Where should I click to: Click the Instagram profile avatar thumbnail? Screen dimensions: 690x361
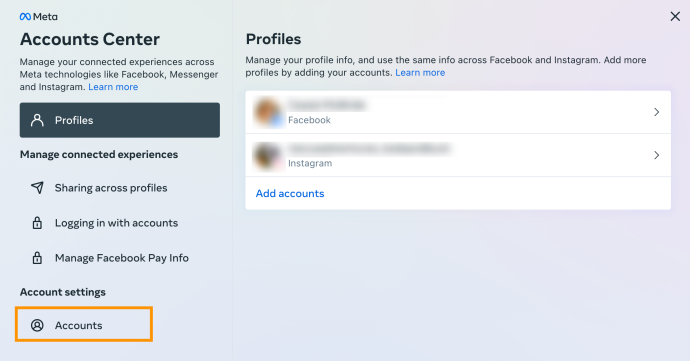268,155
